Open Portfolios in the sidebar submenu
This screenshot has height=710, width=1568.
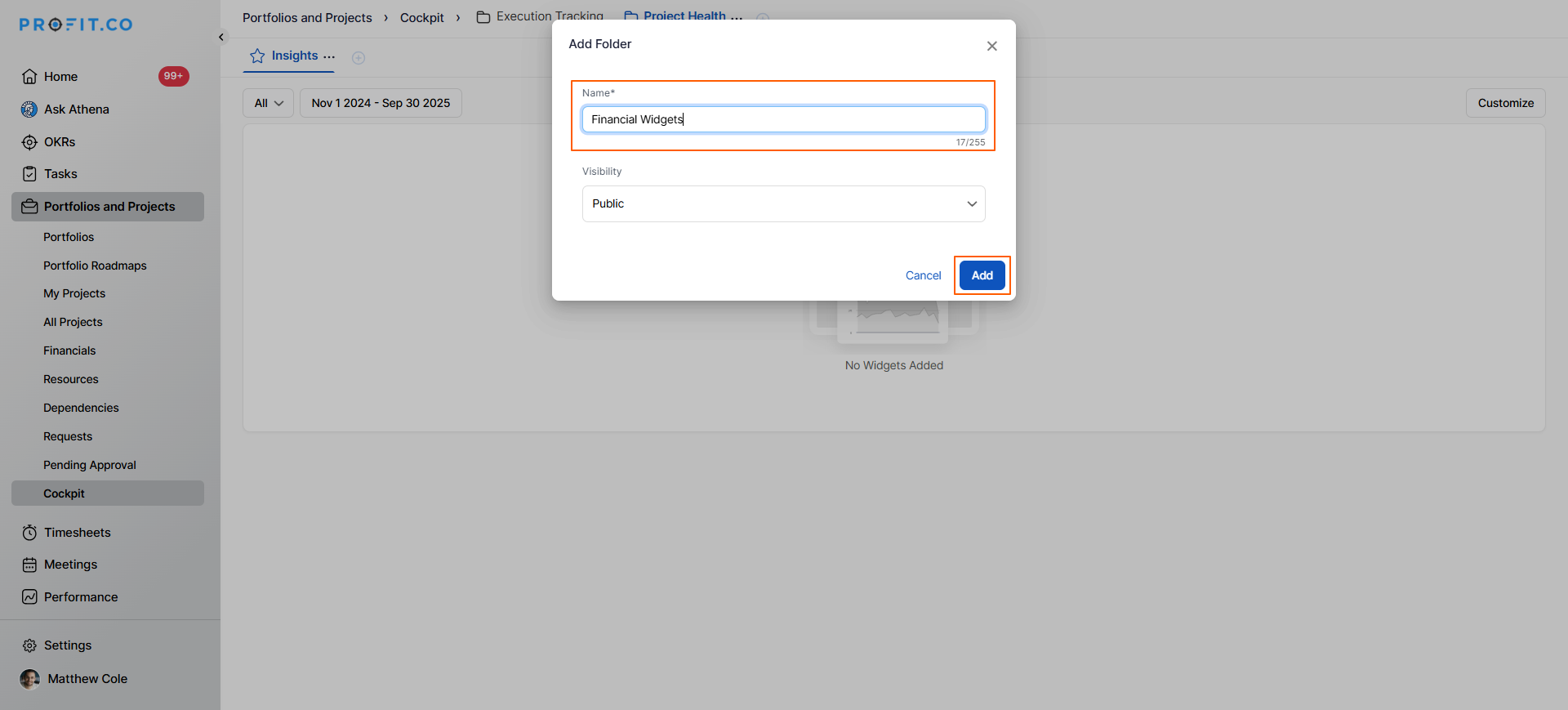coord(69,237)
